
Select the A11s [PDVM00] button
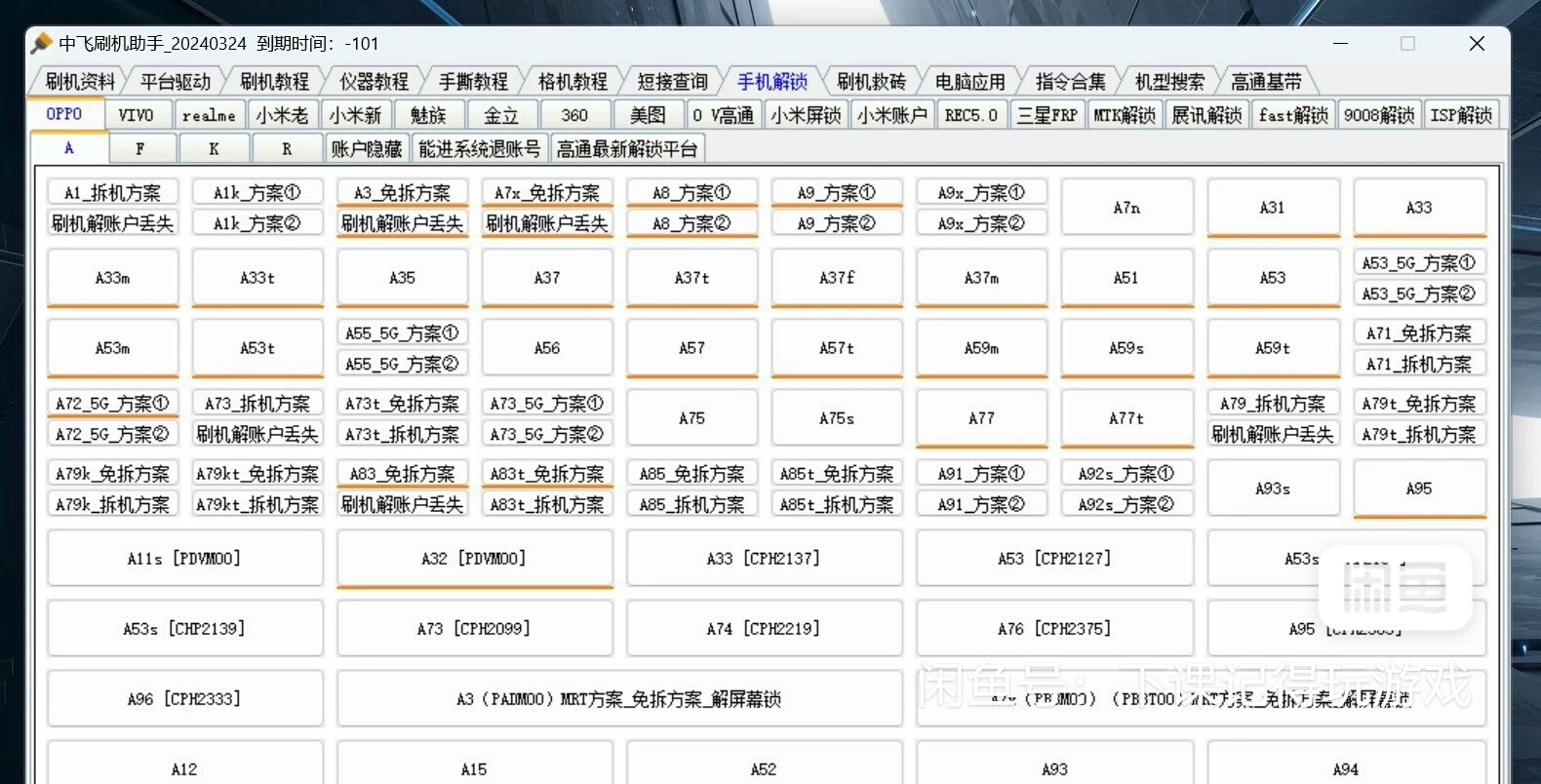point(184,559)
